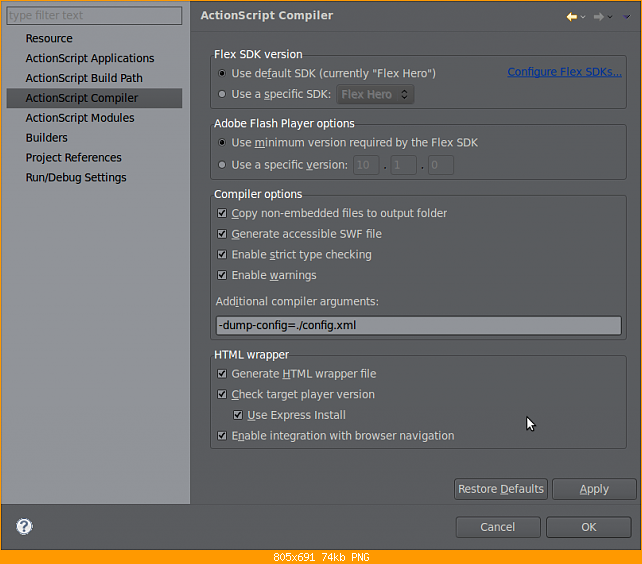The height and width of the screenshot is (564, 642).
Task: Select ActionScript Compiler page
Action: [x=94, y=98]
